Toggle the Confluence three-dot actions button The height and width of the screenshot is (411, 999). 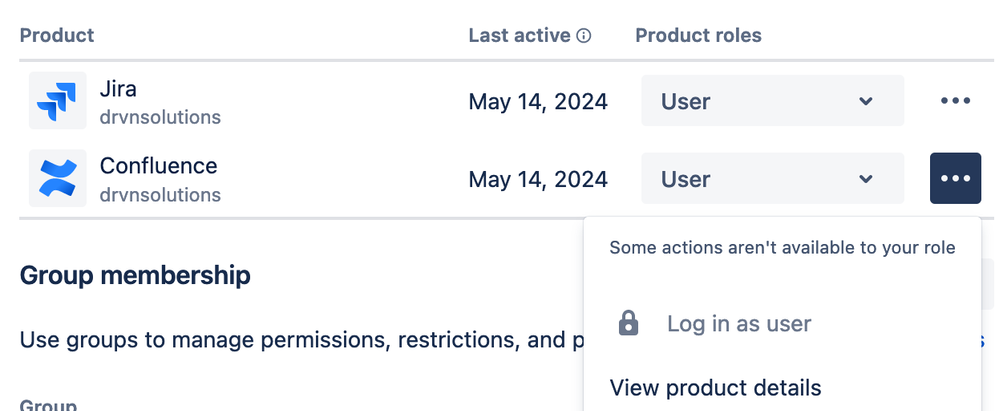pos(955,179)
